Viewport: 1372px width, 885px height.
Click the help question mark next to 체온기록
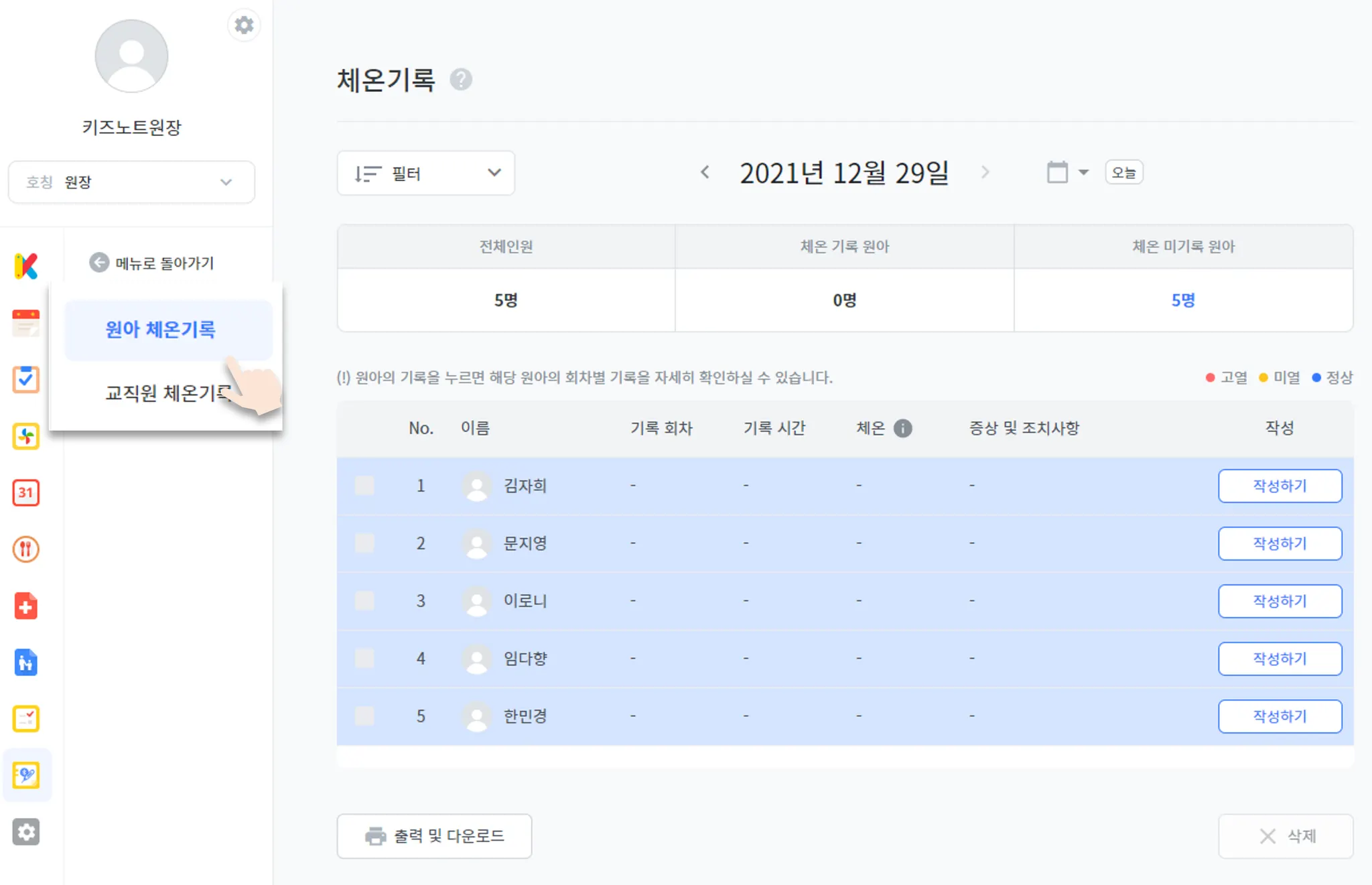click(x=461, y=80)
